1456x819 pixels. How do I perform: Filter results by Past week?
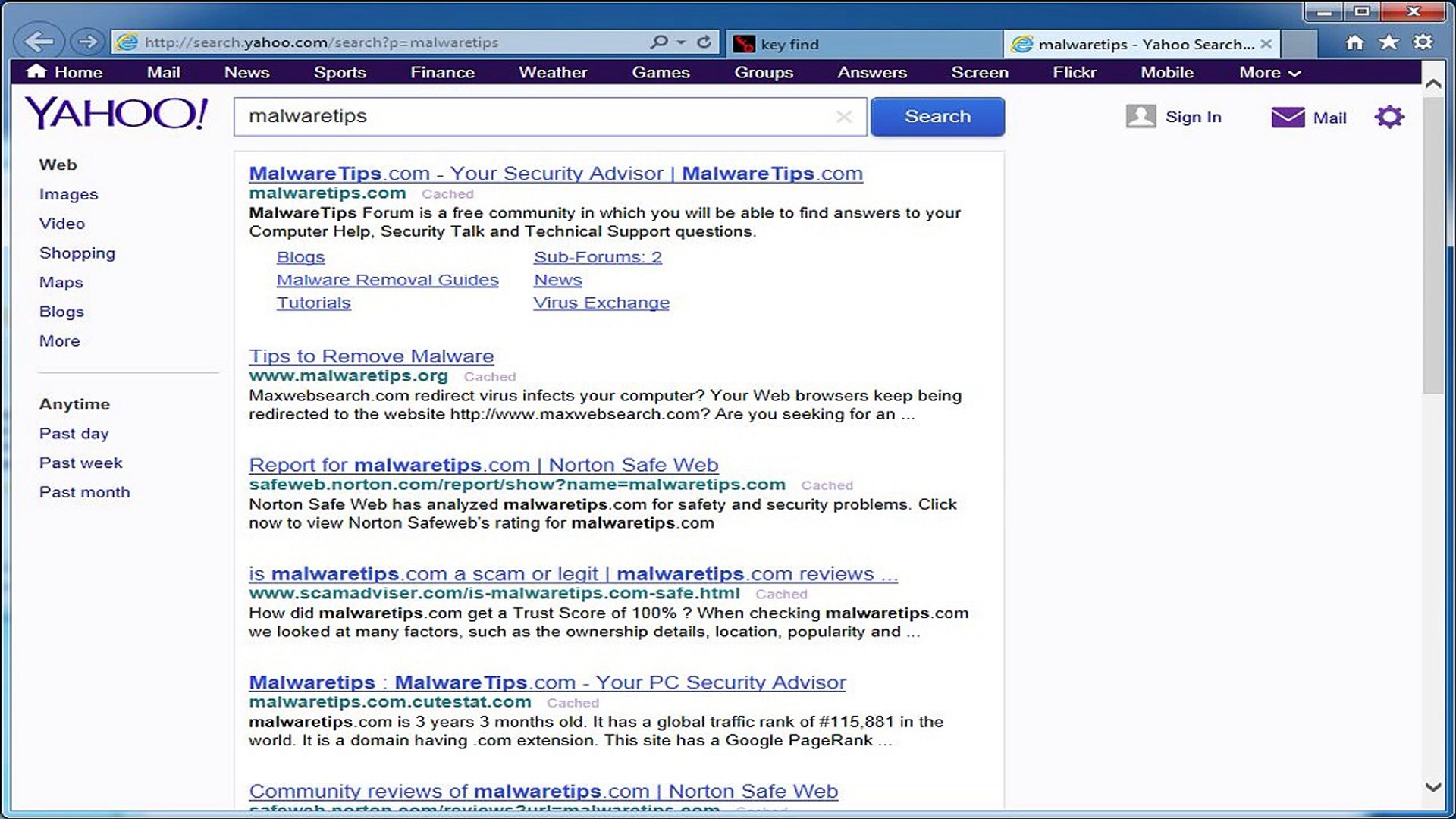point(80,463)
